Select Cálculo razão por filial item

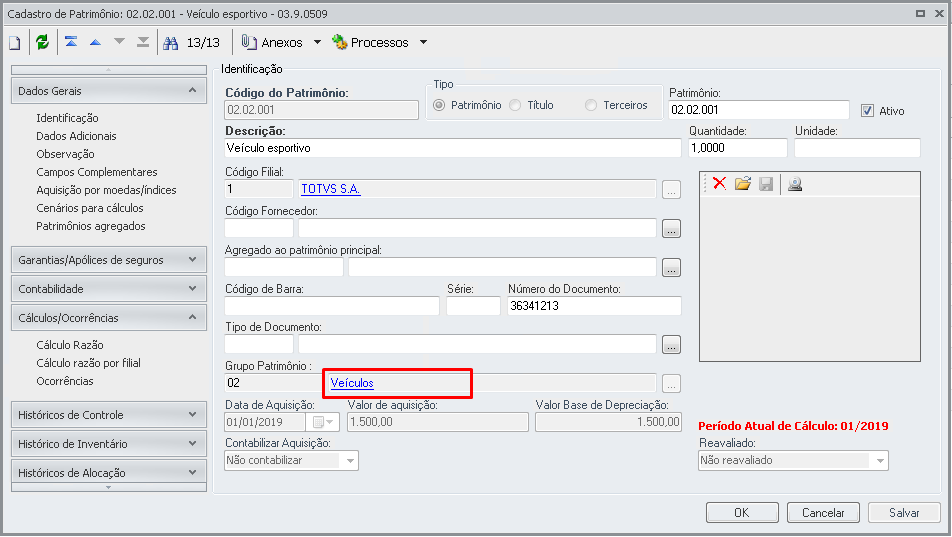[x=88, y=363]
